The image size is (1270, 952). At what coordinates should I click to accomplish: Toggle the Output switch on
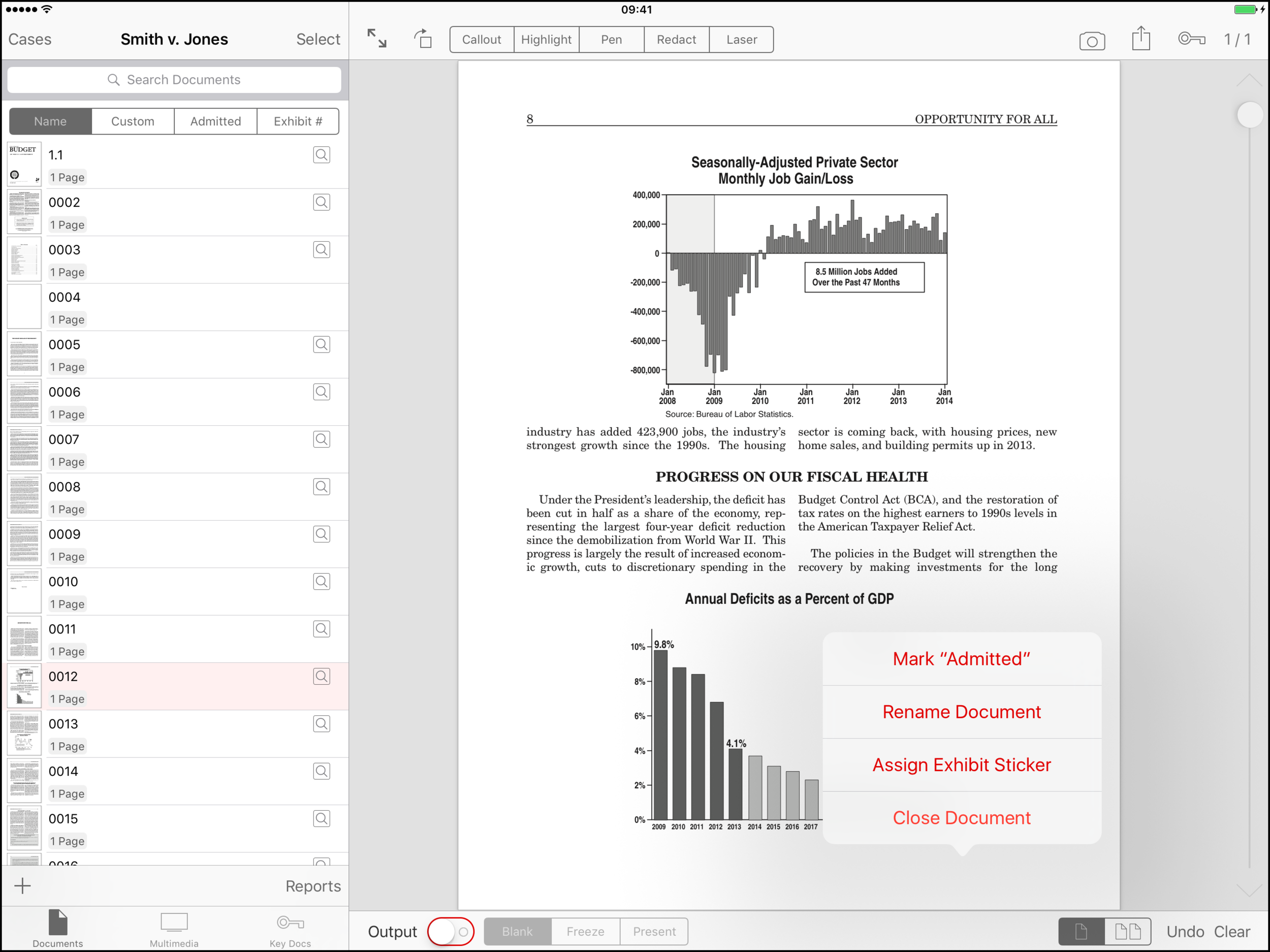click(x=451, y=931)
